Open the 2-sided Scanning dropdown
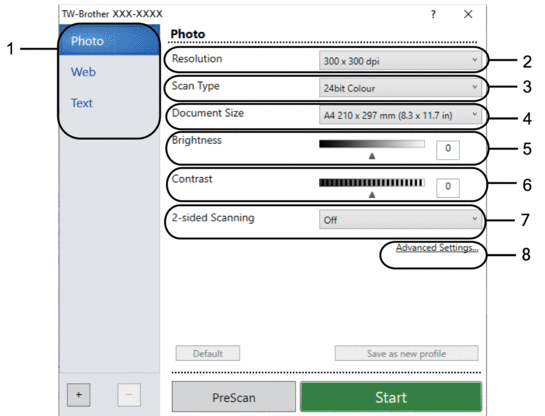The width and height of the screenshot is (545, 416). [400, 220]
